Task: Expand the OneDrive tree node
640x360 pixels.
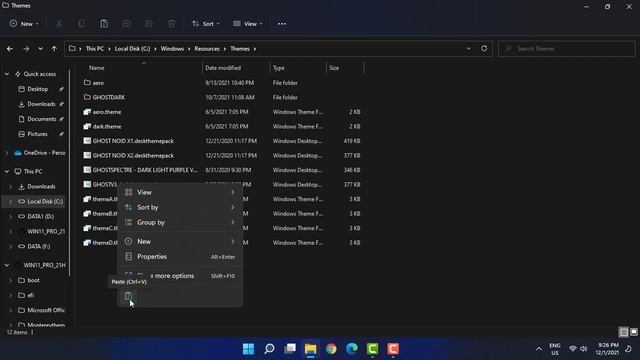Action: [7, 153]
